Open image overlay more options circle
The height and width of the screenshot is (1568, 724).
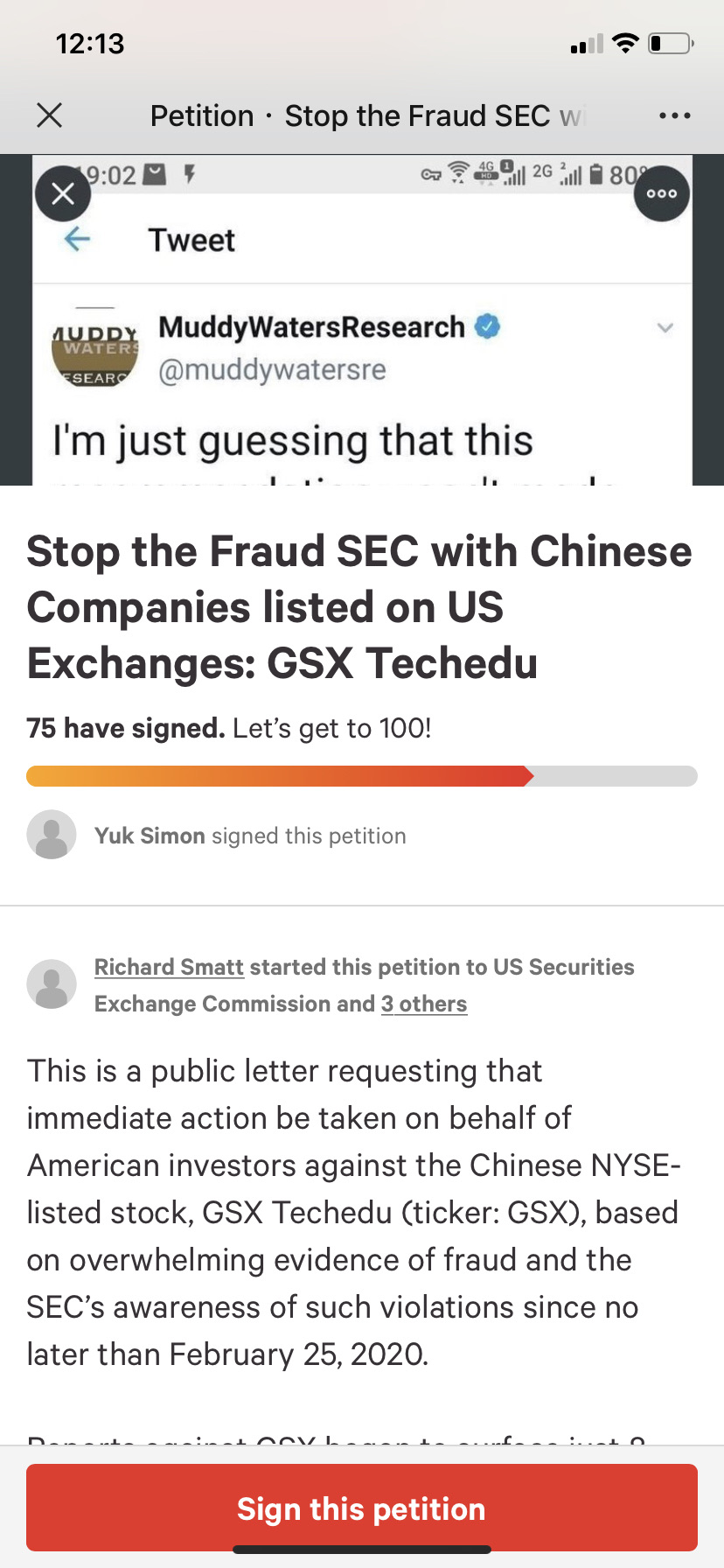point(661,193)
